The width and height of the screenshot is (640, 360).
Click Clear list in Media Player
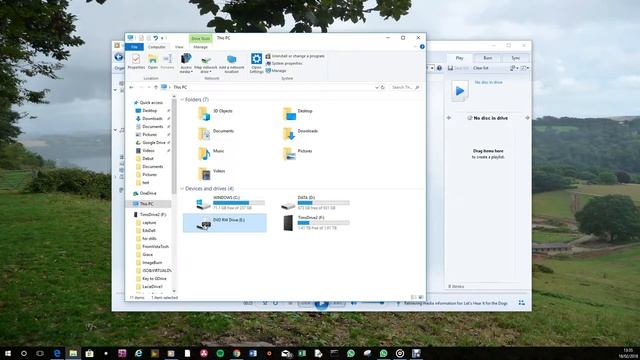[x=480, y=68]
